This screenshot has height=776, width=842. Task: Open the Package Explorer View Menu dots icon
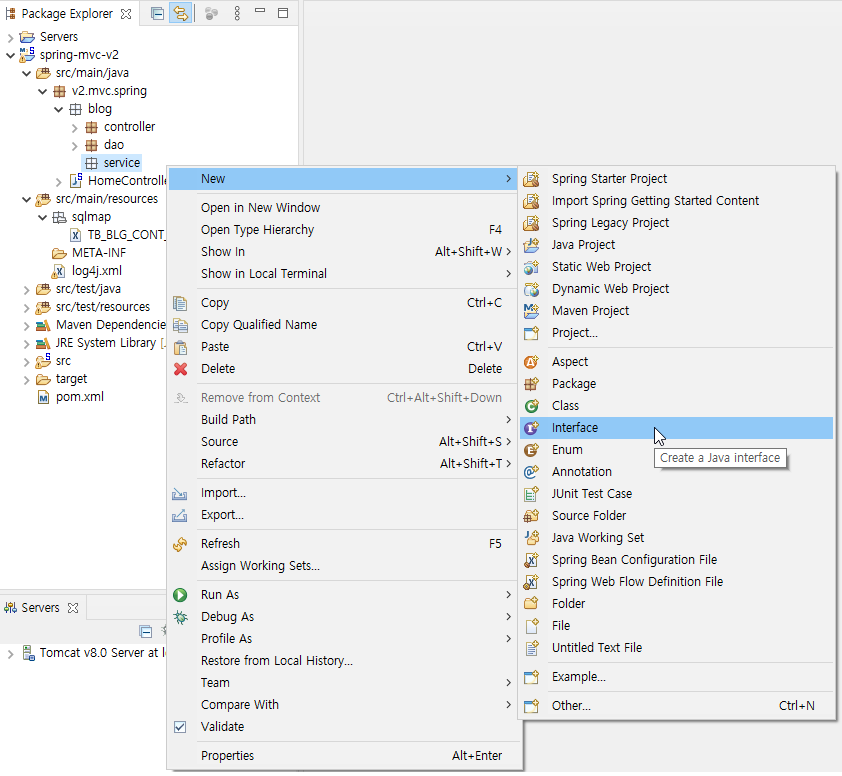(237, 13)
